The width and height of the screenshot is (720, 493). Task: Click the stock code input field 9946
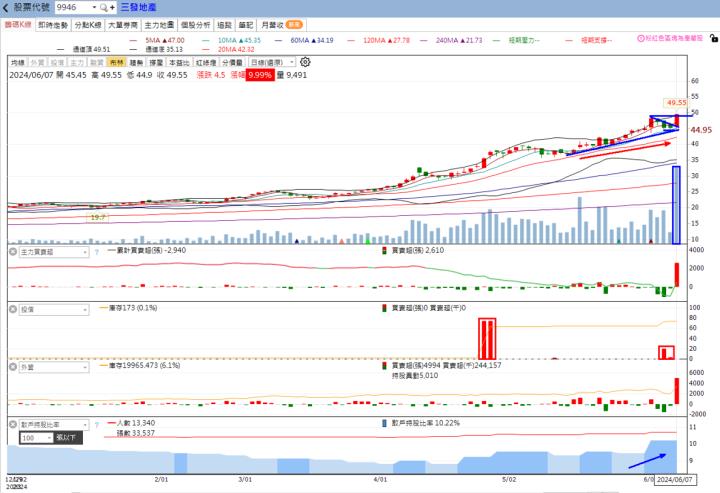tap(73, 7)
